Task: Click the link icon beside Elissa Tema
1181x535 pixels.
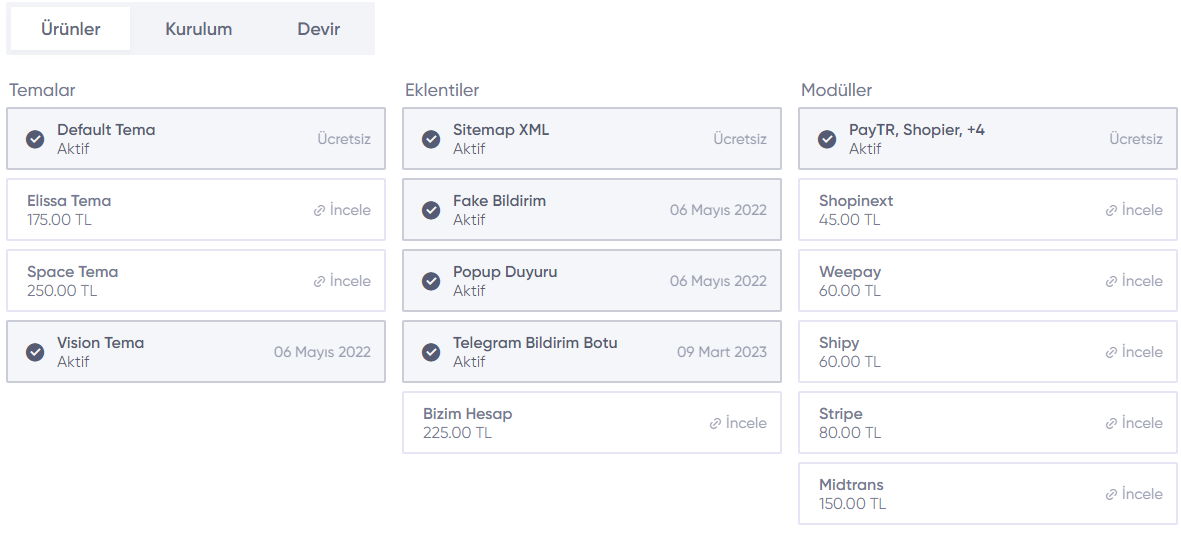Action: (x=319, y=211)
